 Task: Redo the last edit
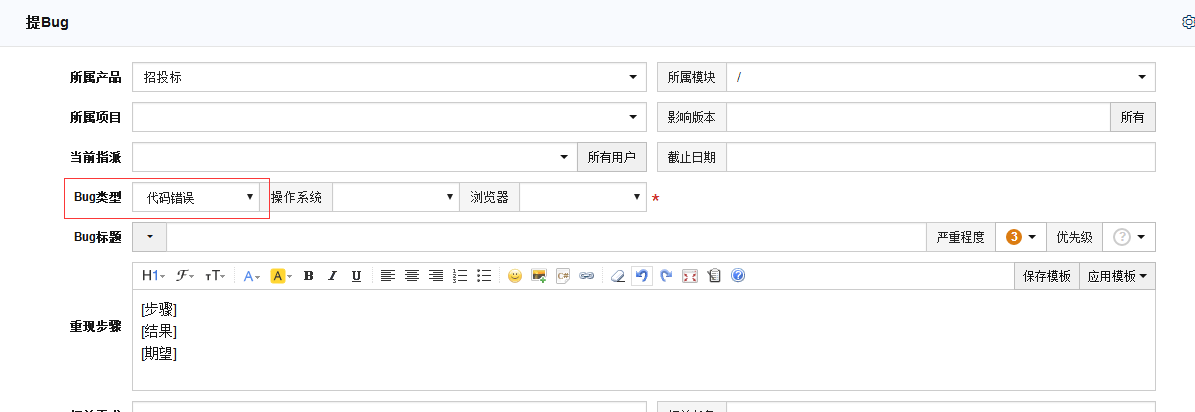[x=666, y=276]
